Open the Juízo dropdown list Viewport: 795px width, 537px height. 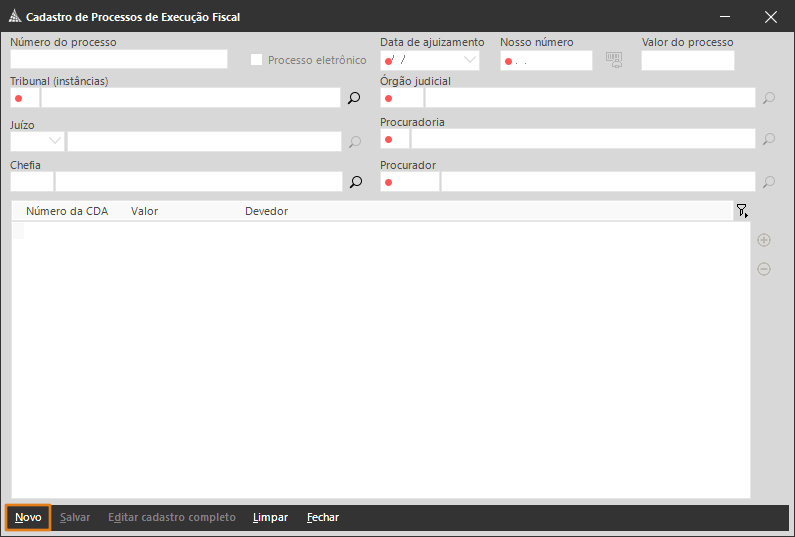54,141
